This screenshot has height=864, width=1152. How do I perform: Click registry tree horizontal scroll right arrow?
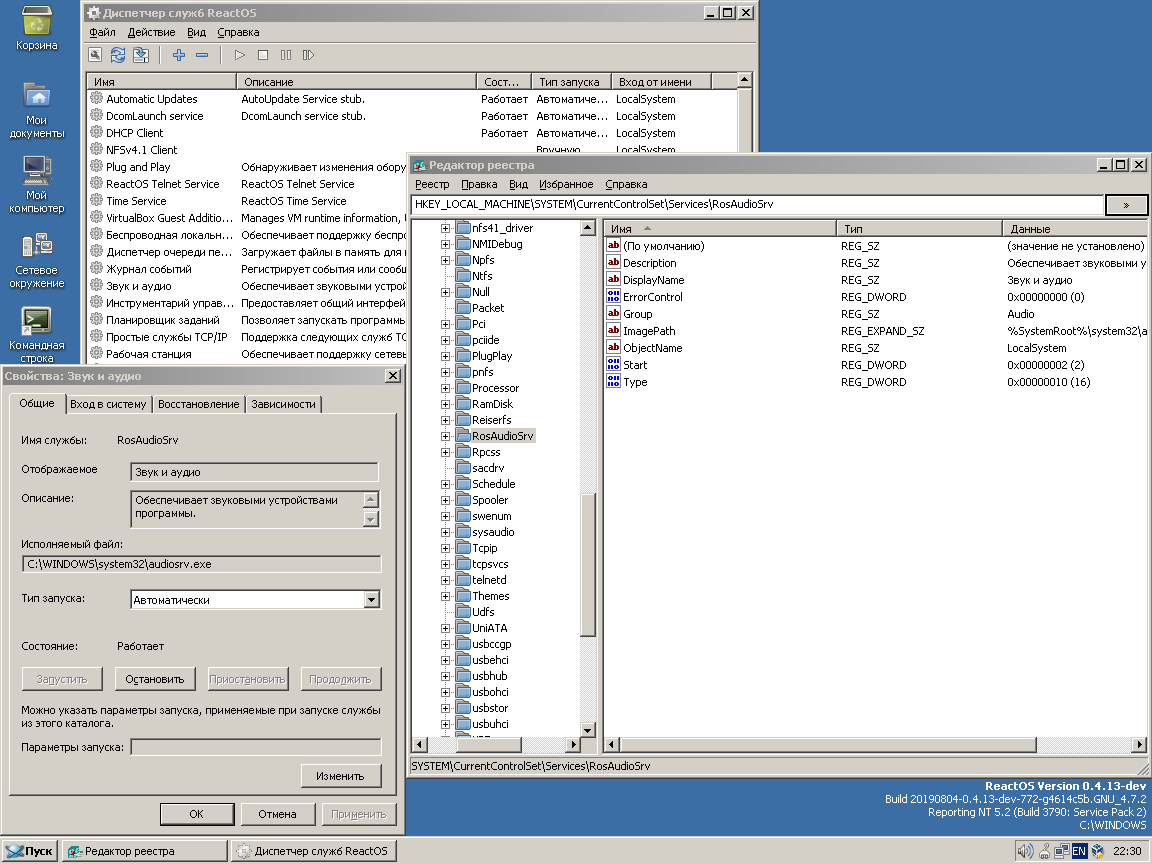click(574, 744)
